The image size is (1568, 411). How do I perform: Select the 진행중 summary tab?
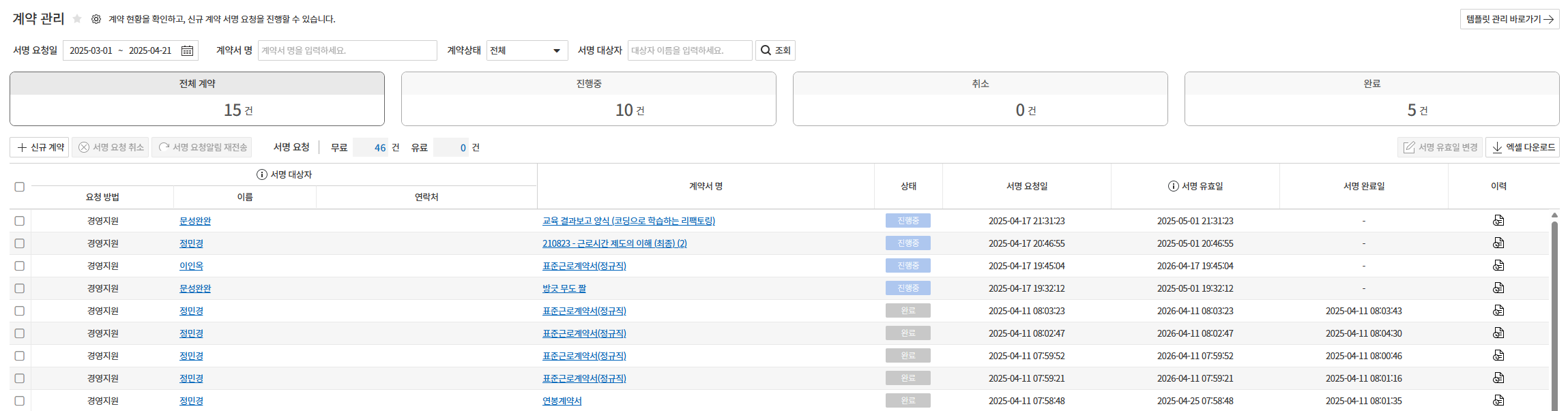[x=588, y=99]
